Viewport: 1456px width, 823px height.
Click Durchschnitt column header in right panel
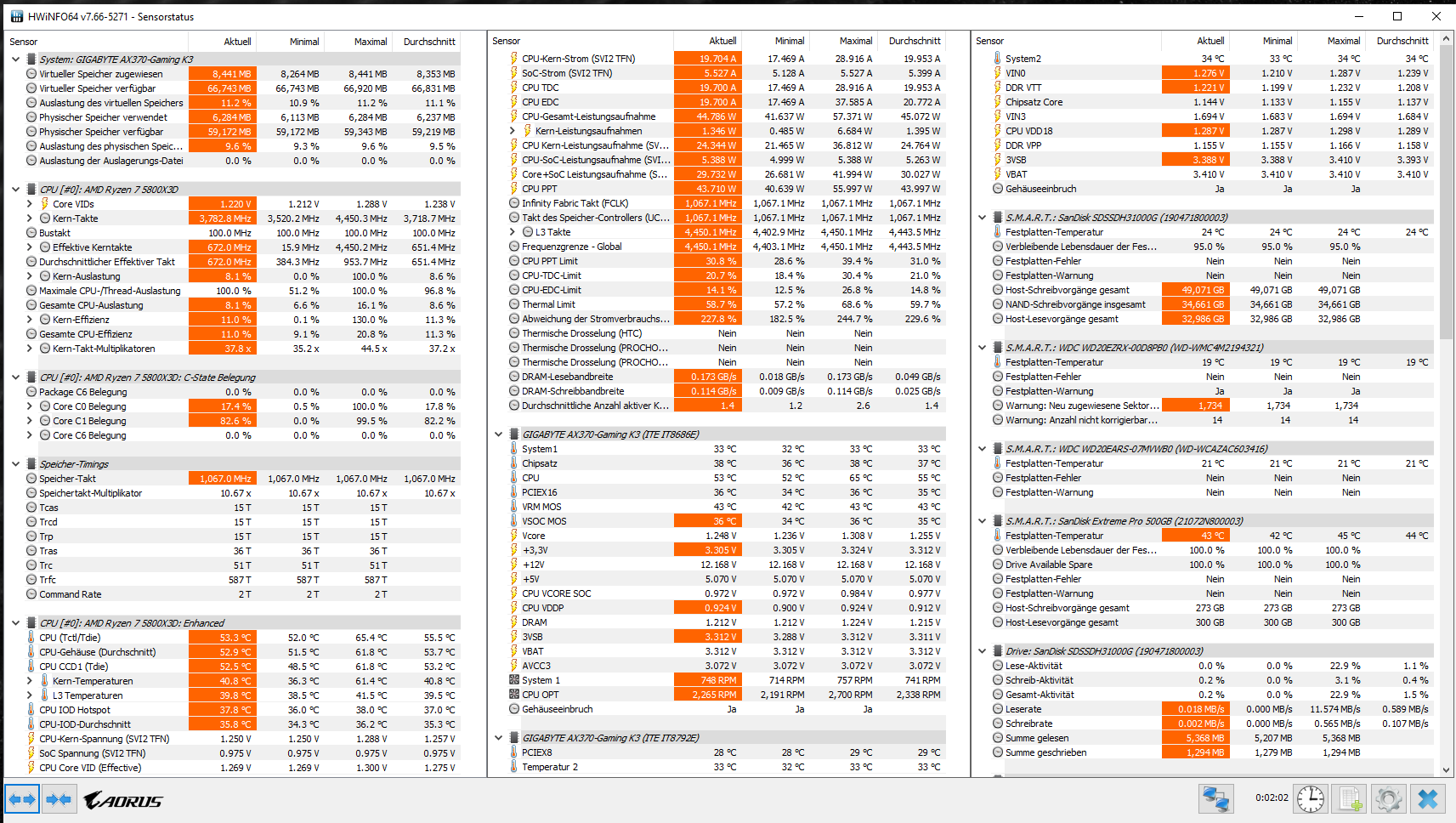1398,41
